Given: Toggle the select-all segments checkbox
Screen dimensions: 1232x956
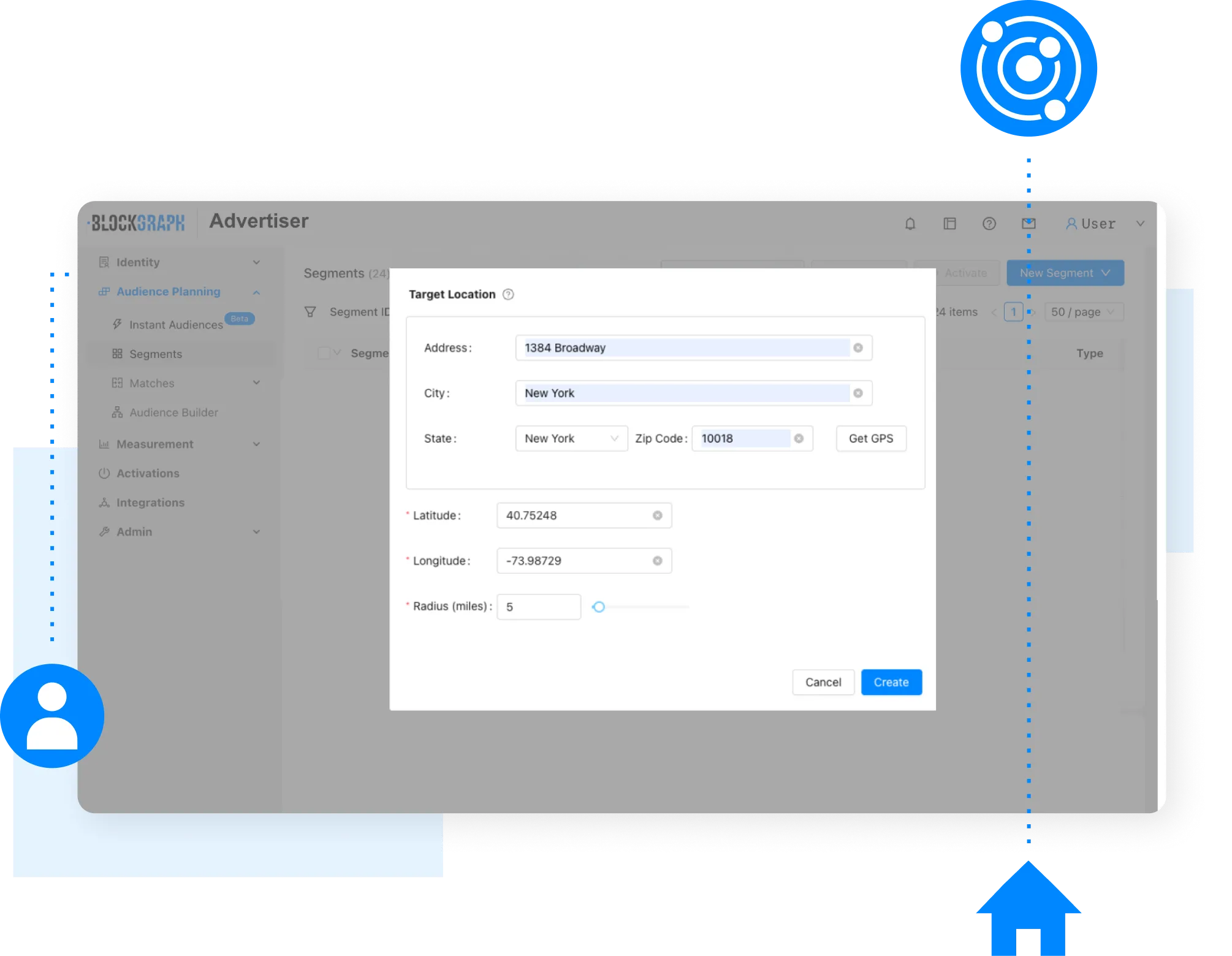Looking at the screenshot, I should (324, 353).
